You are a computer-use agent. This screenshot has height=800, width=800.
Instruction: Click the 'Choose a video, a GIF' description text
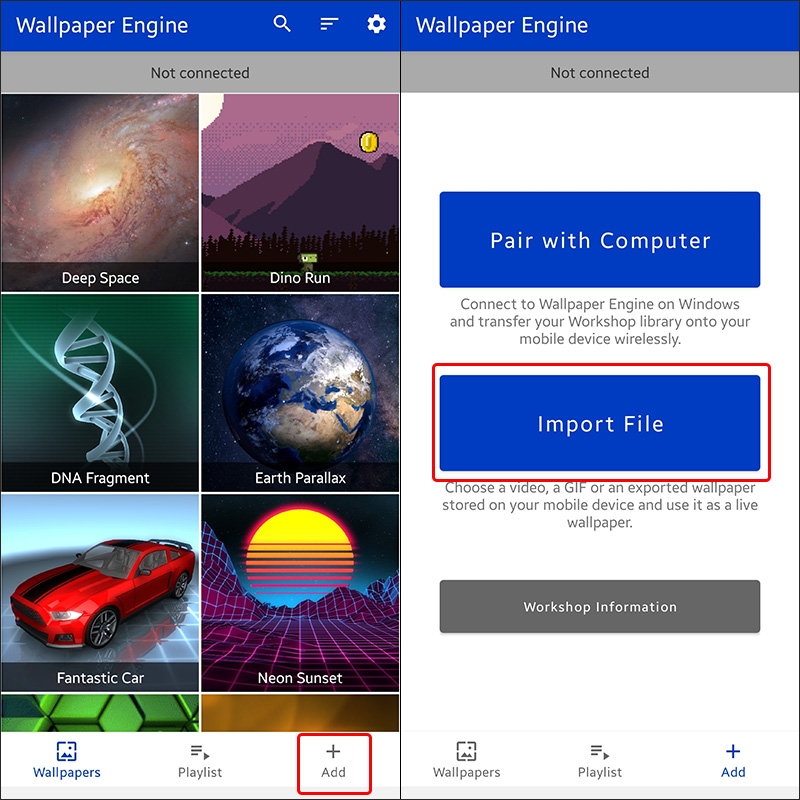599,505
